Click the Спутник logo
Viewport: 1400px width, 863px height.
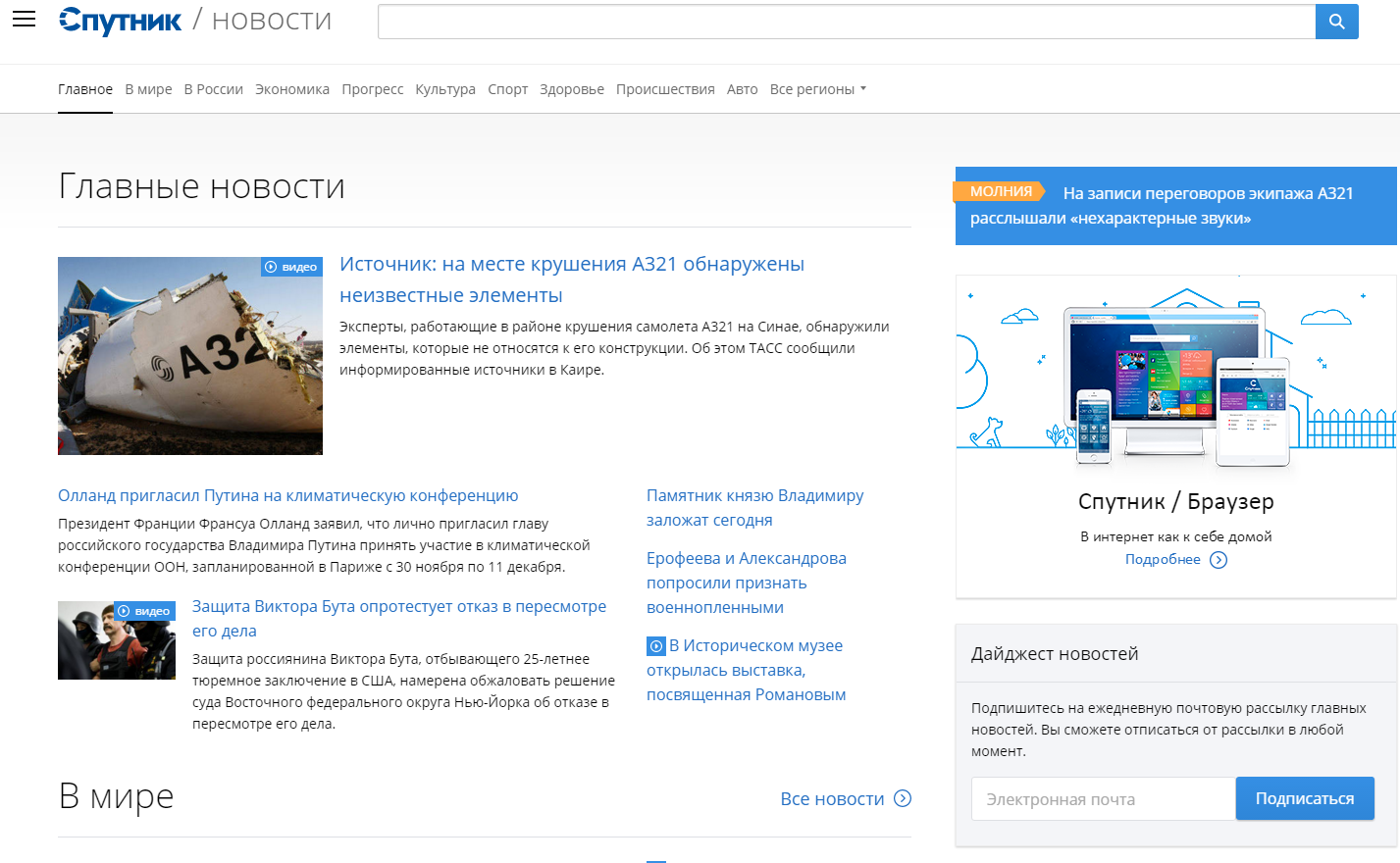120,20
